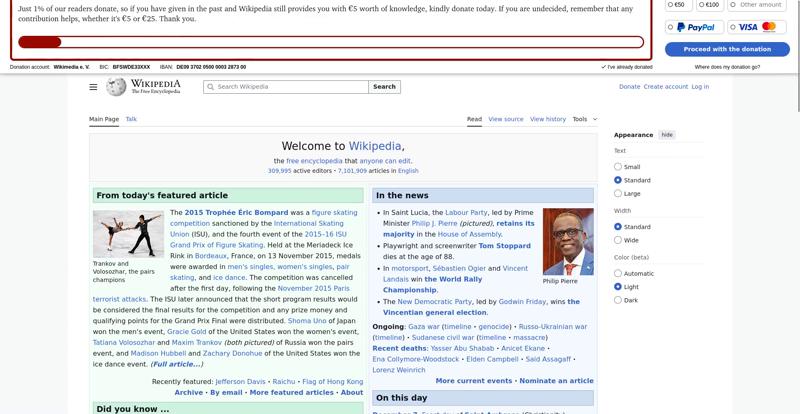Expand the Tools dropdown menu
This screenshot has height=414, width=800.
point(584,119)
